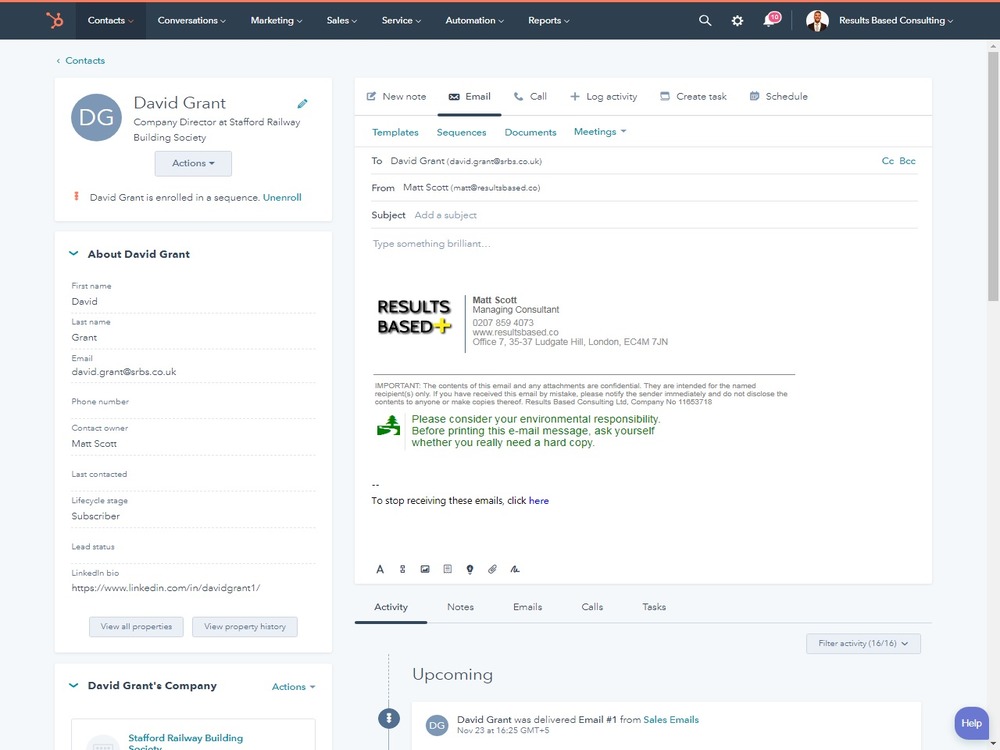Open the Results Based Consulting account menu
This screenshot has width=1000, height=750.
pyautogui.click(x=895, y=20)
